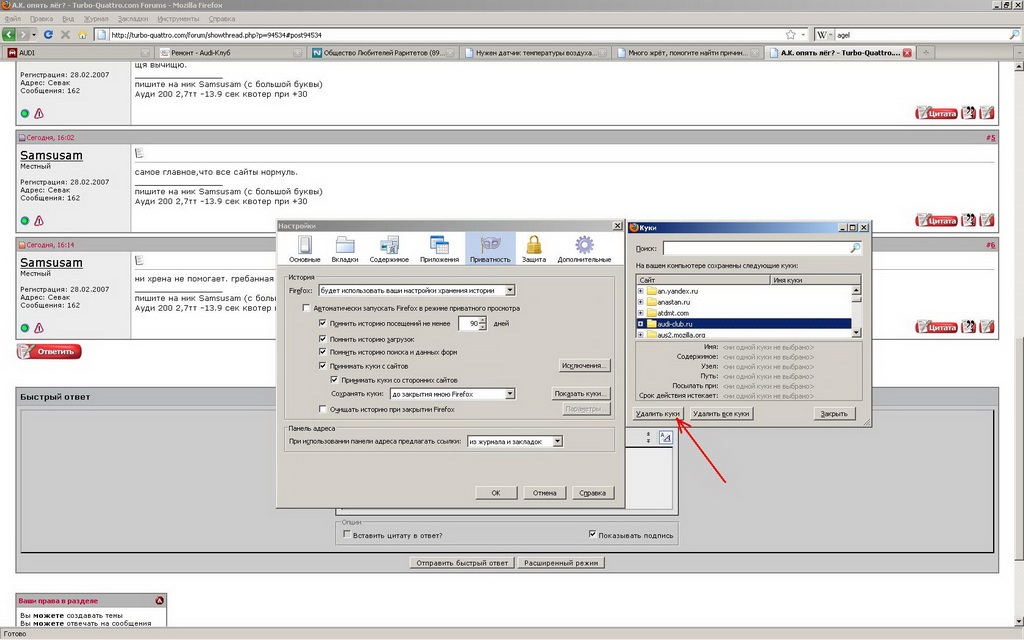1024x640 pixels.
Task: Toggle Очищать историю при закрытии Firefox
Action: point(322,409)
